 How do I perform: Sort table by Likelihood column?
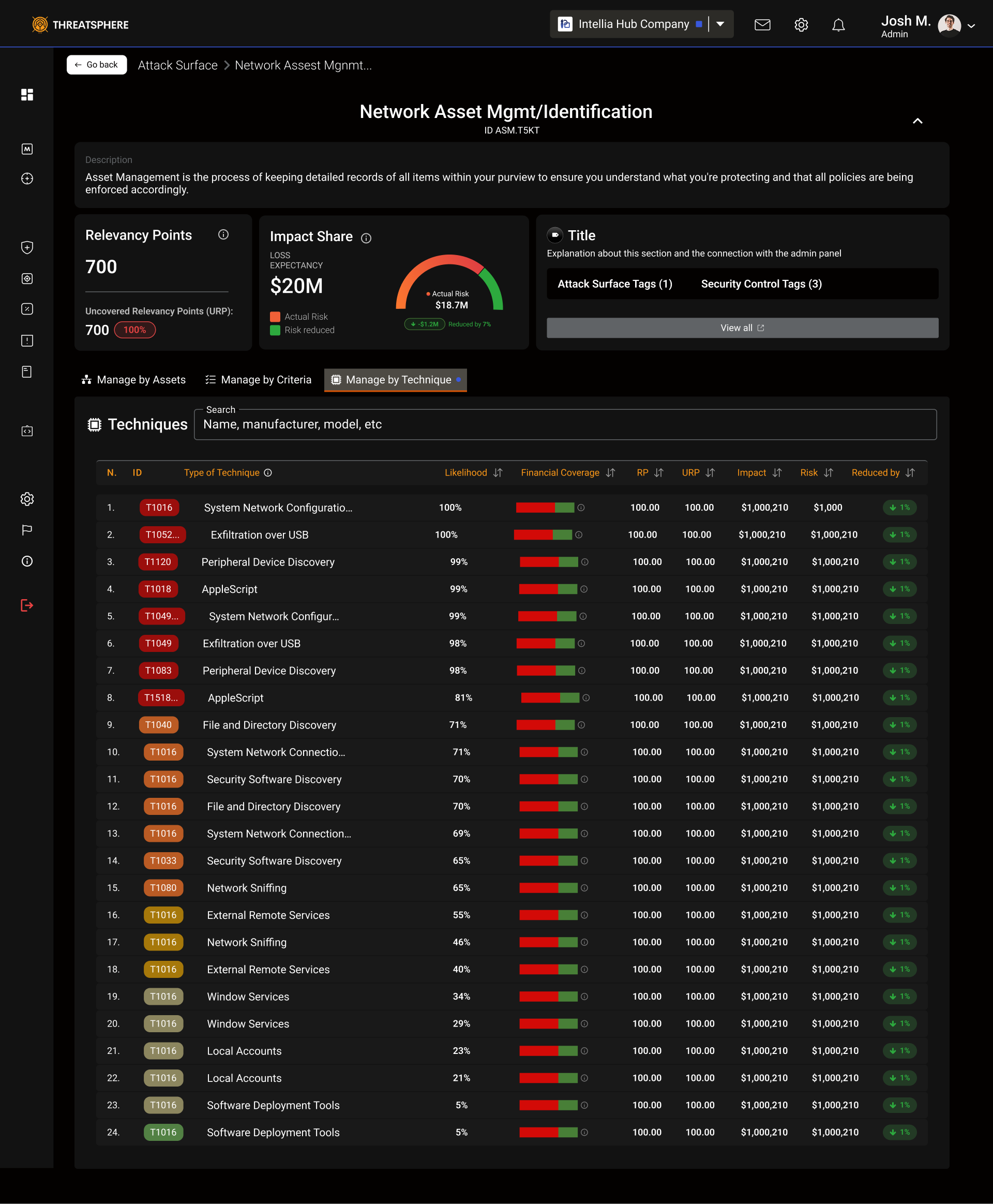(498, 473)
